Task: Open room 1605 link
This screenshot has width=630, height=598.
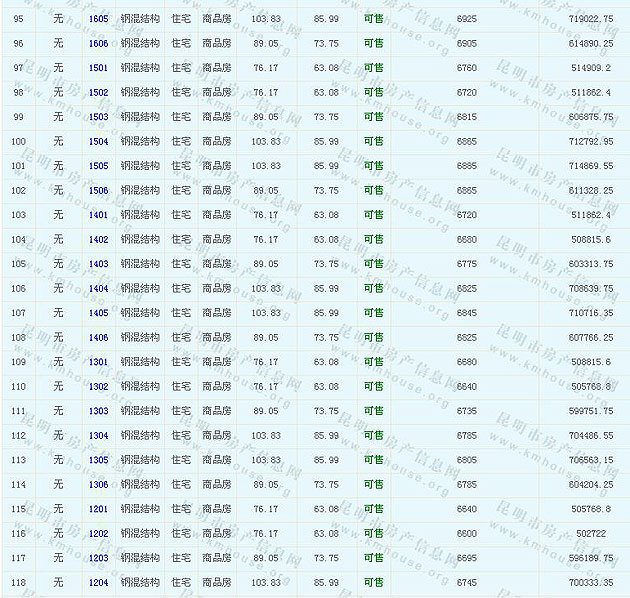Action: [x=98, y=19]
